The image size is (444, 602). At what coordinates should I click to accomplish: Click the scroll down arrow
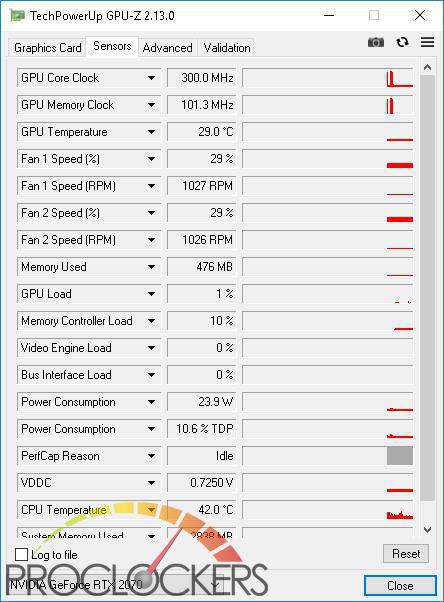tap(427, 529)
